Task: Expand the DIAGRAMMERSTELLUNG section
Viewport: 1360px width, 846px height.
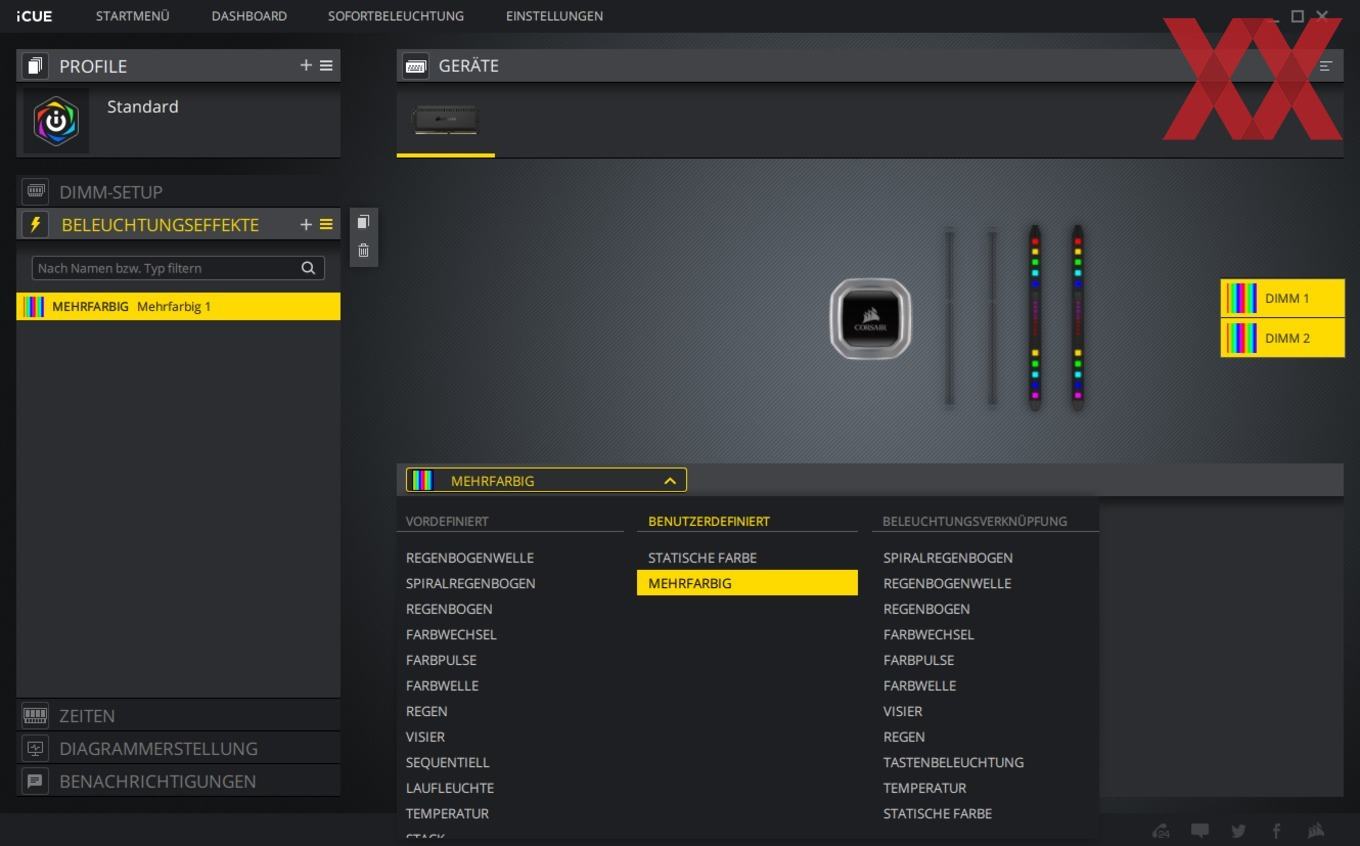Action: 178,748
